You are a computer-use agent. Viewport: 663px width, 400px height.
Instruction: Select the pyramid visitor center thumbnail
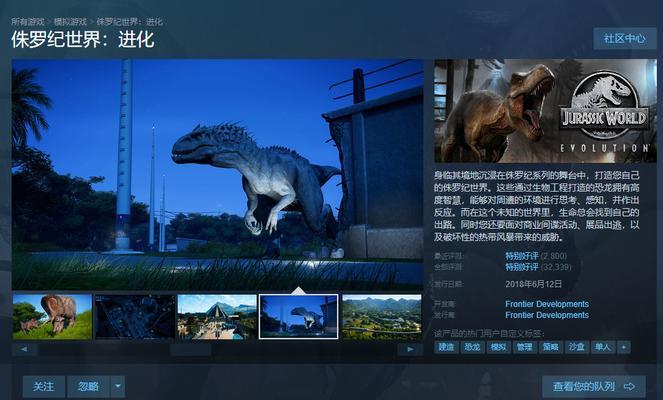click(x=217, y=317)
